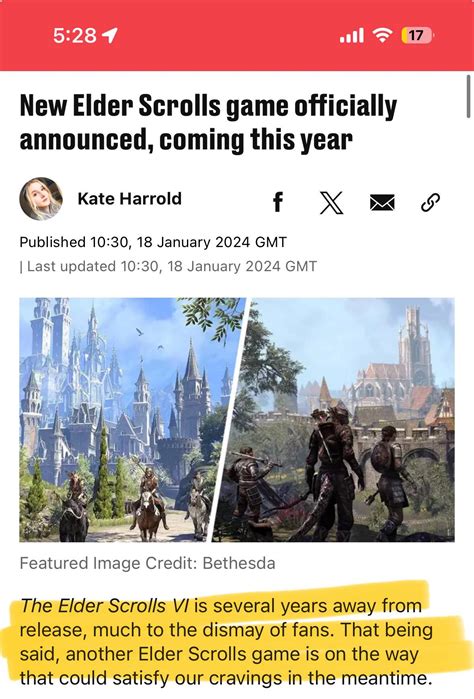
Task: Open Kate Harrold's author avatar
Action: click(x=41, y=199)
